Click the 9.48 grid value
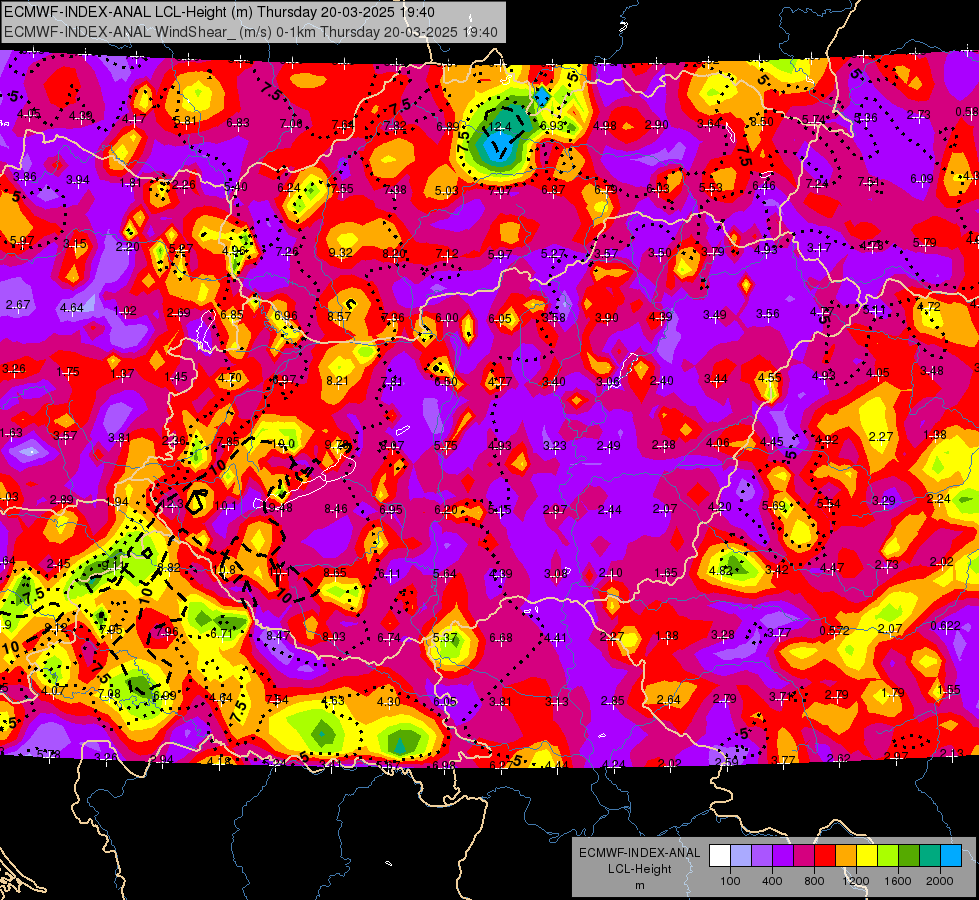This screenshot has height=900, width=979. pos(281,508)
